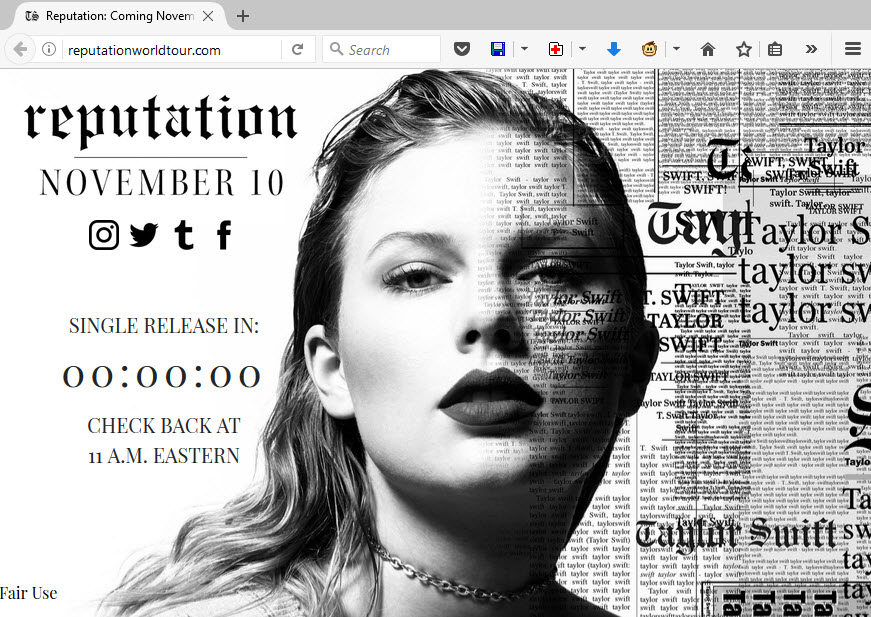
Task: Click the reputation gothic title logo
Action: pos(161,120)
